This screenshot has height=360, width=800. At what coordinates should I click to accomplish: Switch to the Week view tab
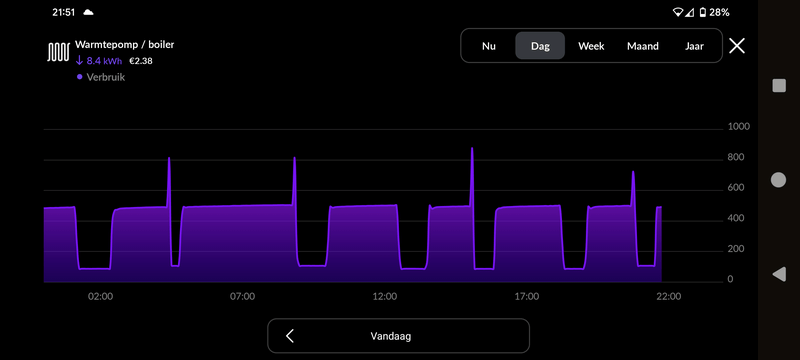591,46
